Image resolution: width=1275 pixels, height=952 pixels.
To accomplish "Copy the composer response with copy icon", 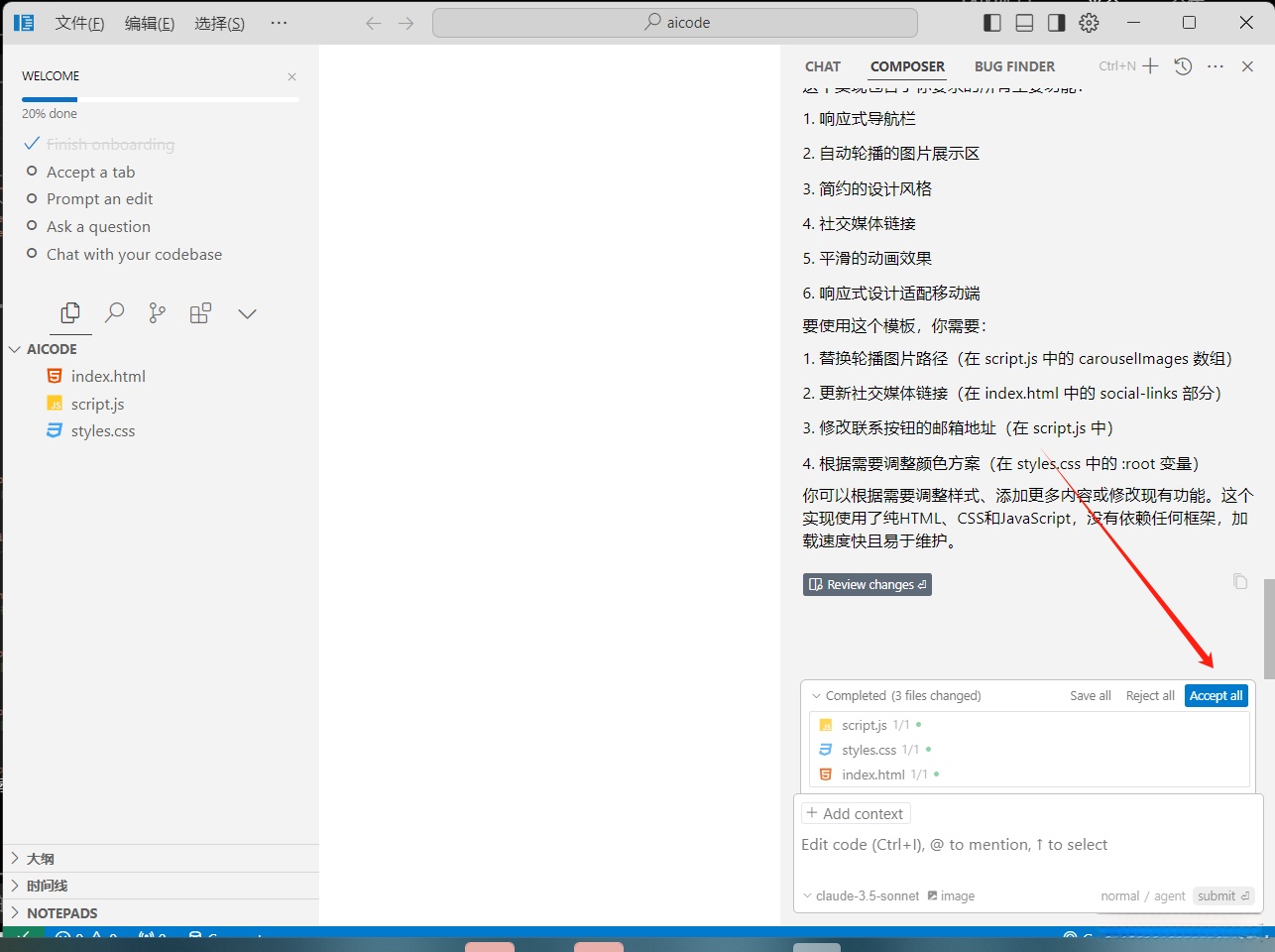I will point(1240,581).
